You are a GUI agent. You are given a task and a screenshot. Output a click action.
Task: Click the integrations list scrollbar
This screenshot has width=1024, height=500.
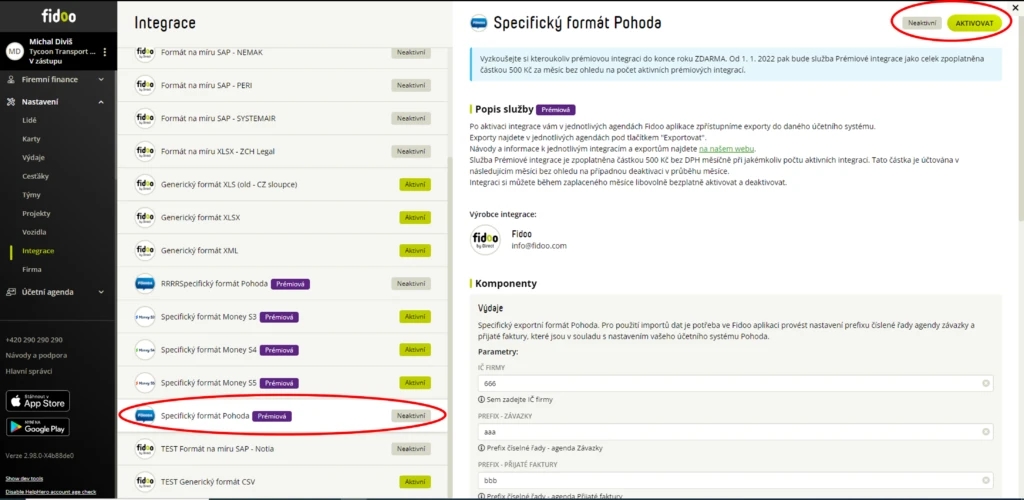point(448,326)
